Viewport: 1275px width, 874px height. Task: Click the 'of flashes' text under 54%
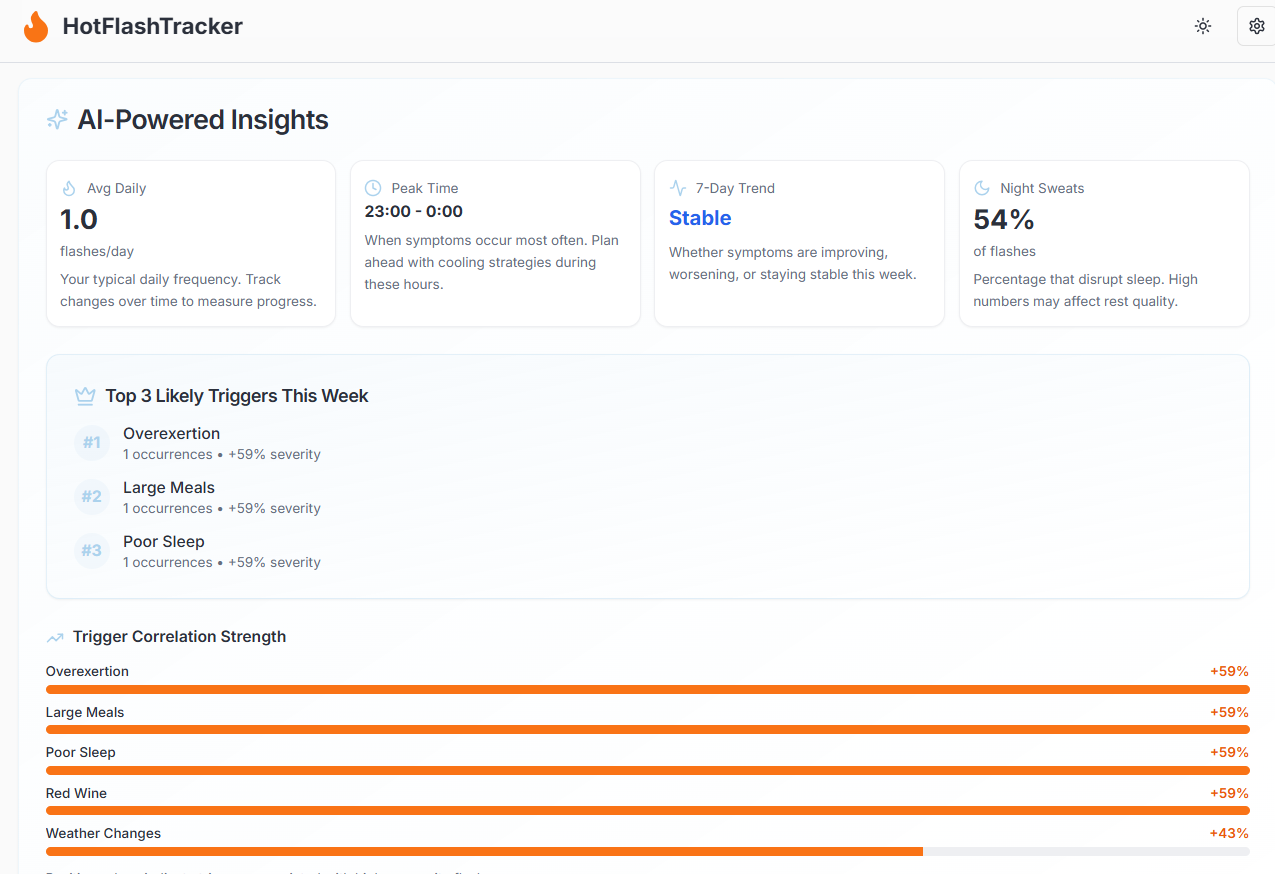[x=1004, y=251]
